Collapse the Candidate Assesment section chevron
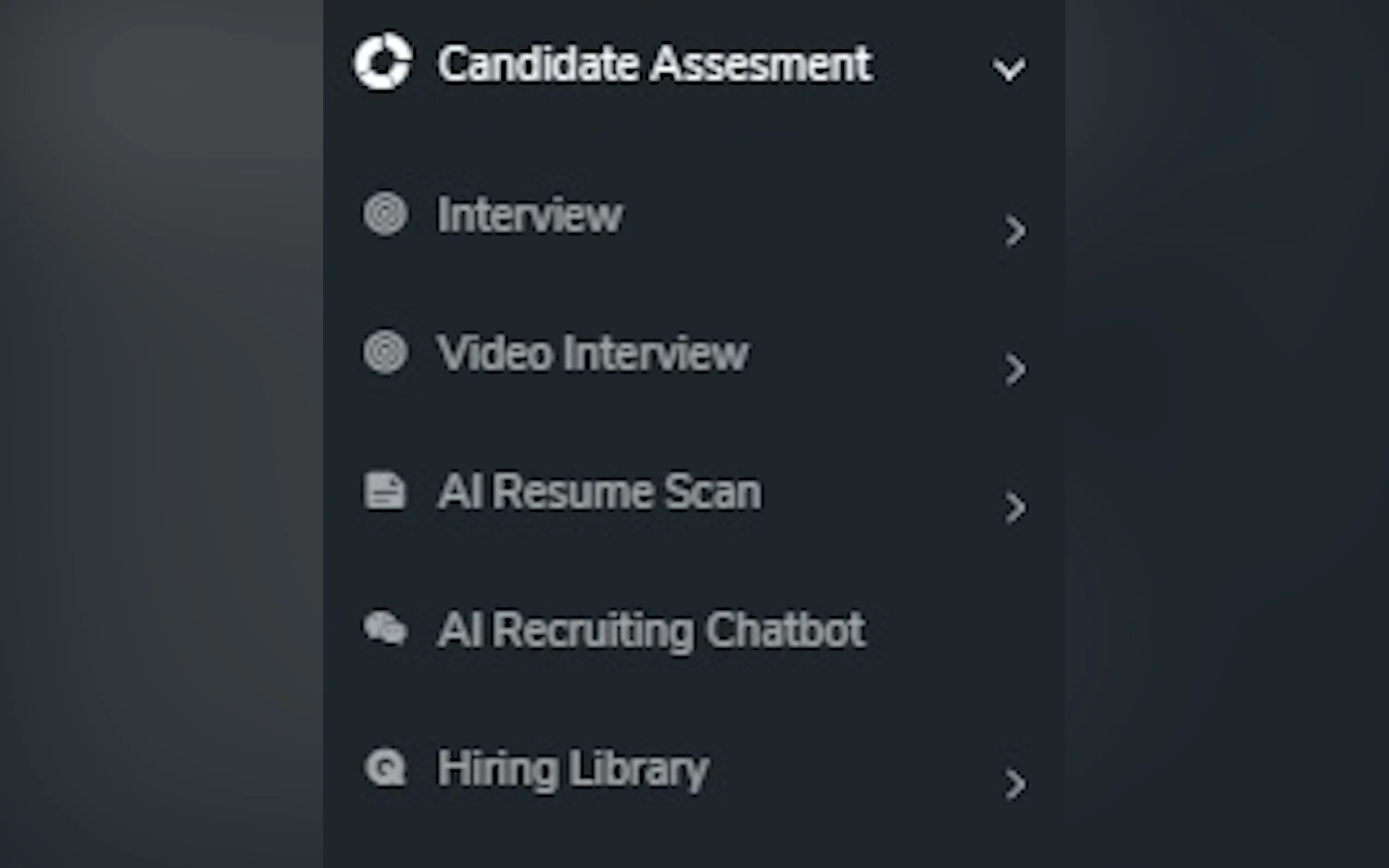The height and width of the screenshot is (868, 1389). (x=1009, y=69)
